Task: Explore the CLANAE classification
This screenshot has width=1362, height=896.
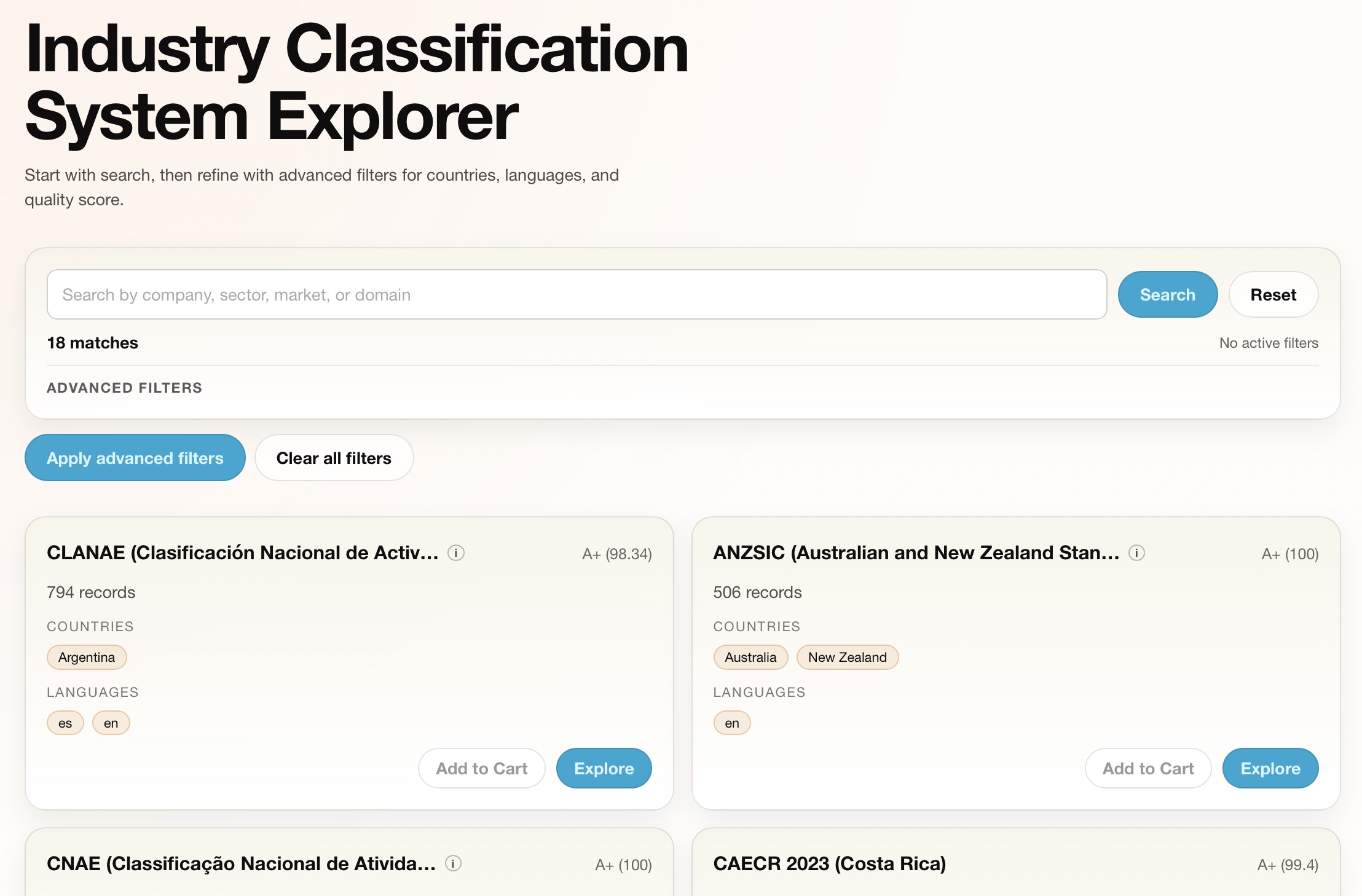Action: click(x=604, y=768)
